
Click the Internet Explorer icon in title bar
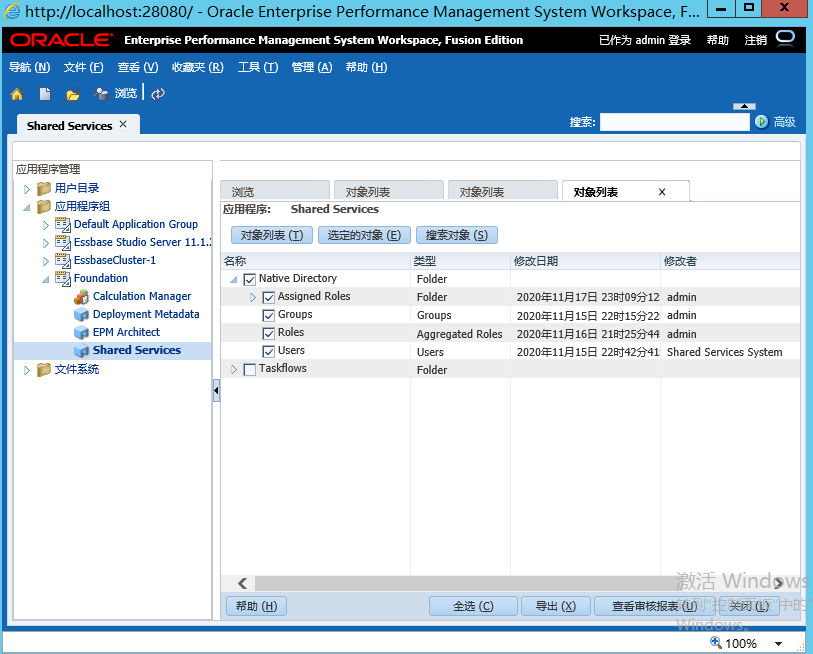pyautogui.click(x=12, y=11)
